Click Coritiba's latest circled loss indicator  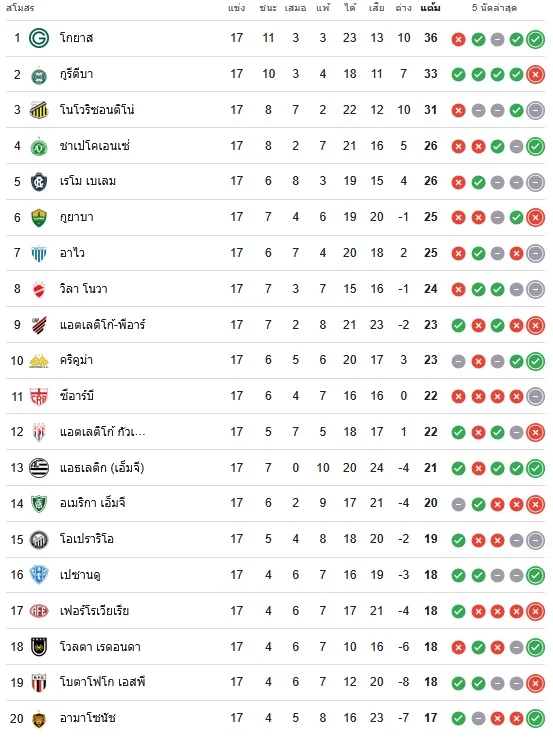[535, 74]
